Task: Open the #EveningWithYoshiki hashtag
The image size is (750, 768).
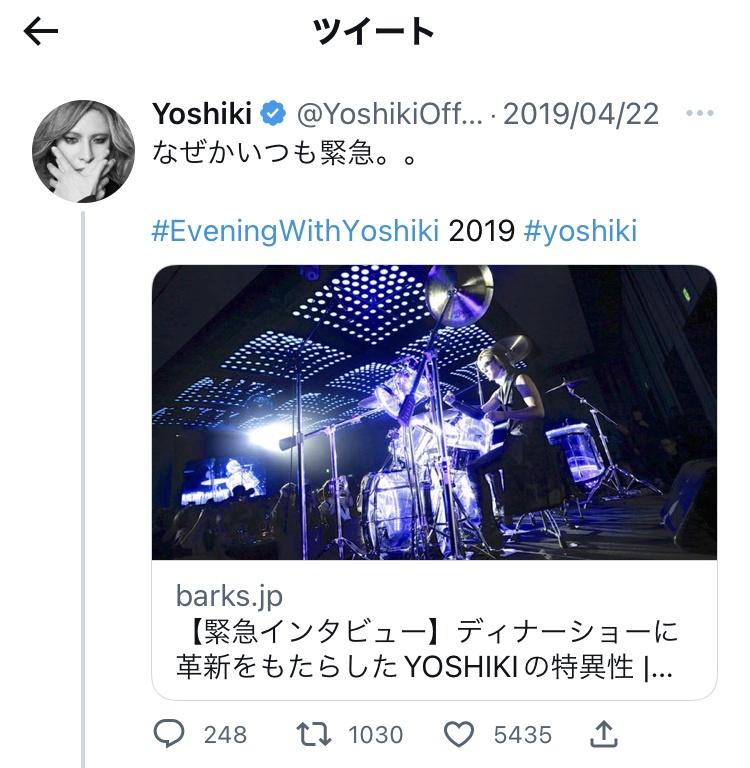Action: (x=295, y=231)
